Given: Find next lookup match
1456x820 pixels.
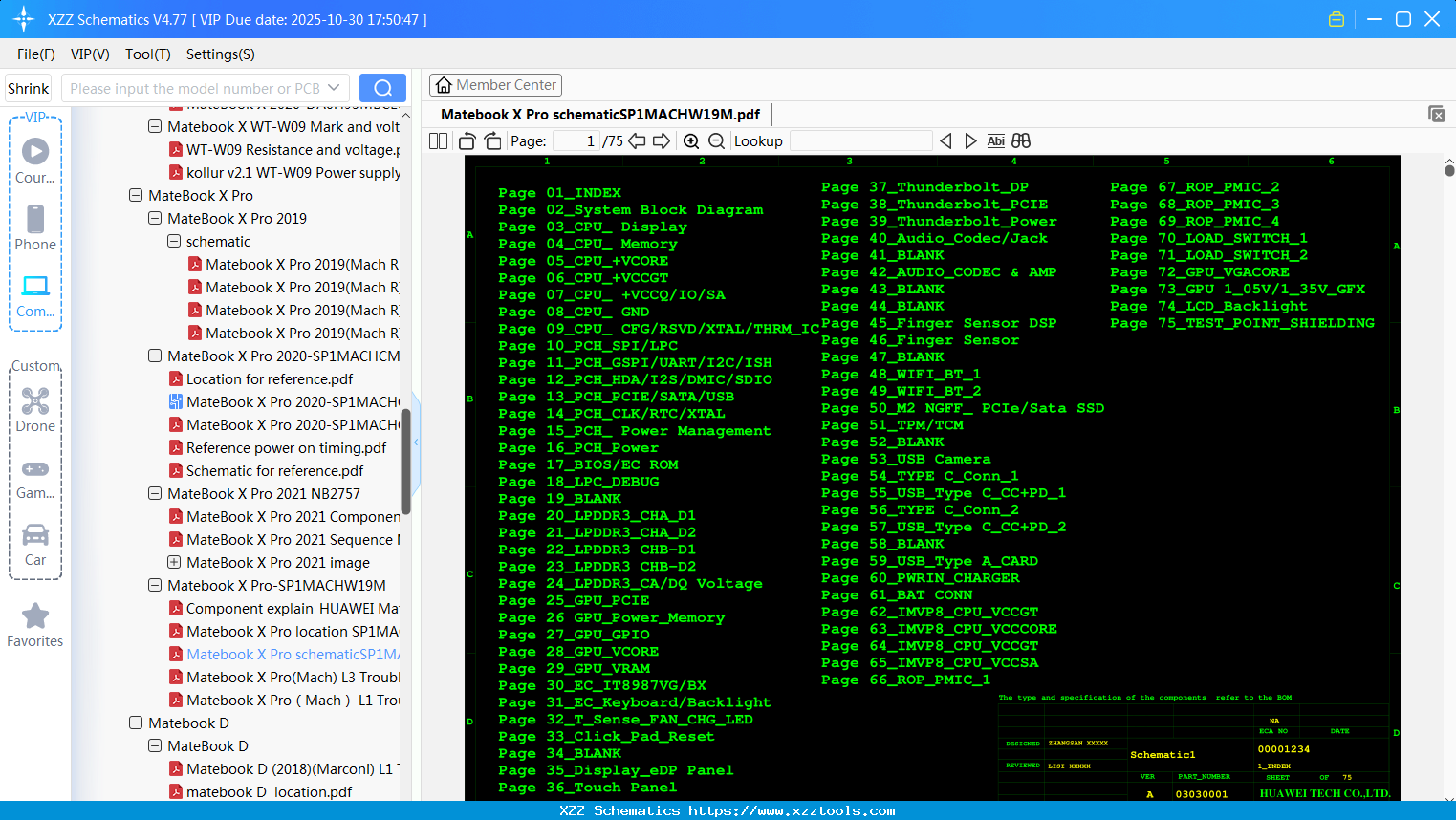Looking at the screenshot, I should (970, 141).
